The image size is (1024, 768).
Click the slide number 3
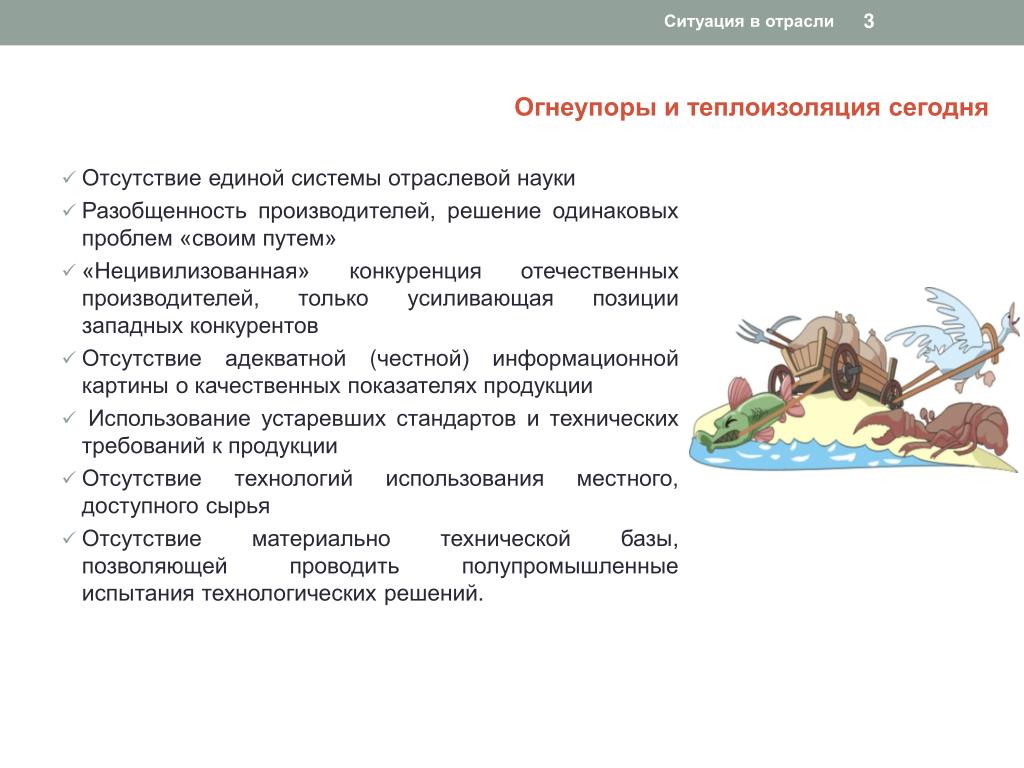tap(869, 22)
